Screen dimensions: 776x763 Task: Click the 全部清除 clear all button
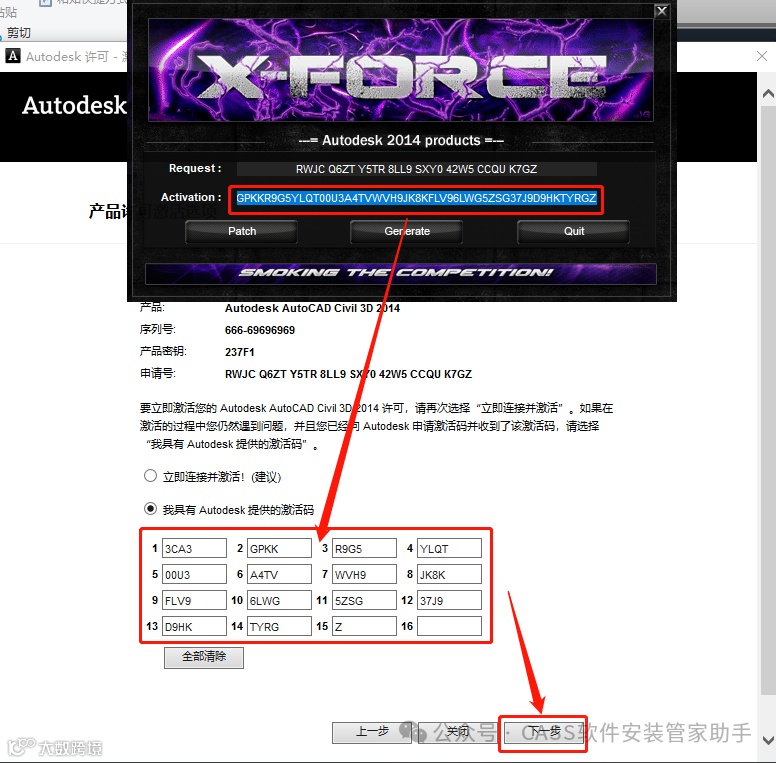click(204, 657)
